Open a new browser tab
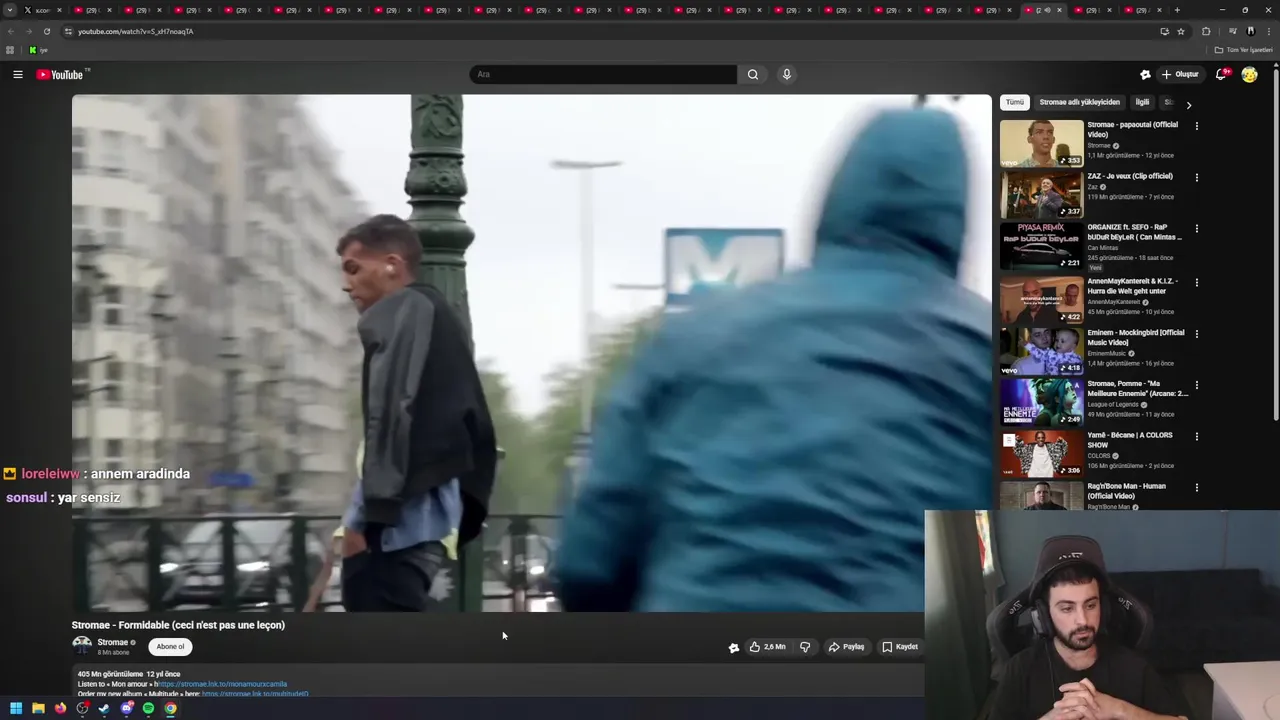Image resolution: width=1280 pixels, height=720 pixels. coord(1176,10)
